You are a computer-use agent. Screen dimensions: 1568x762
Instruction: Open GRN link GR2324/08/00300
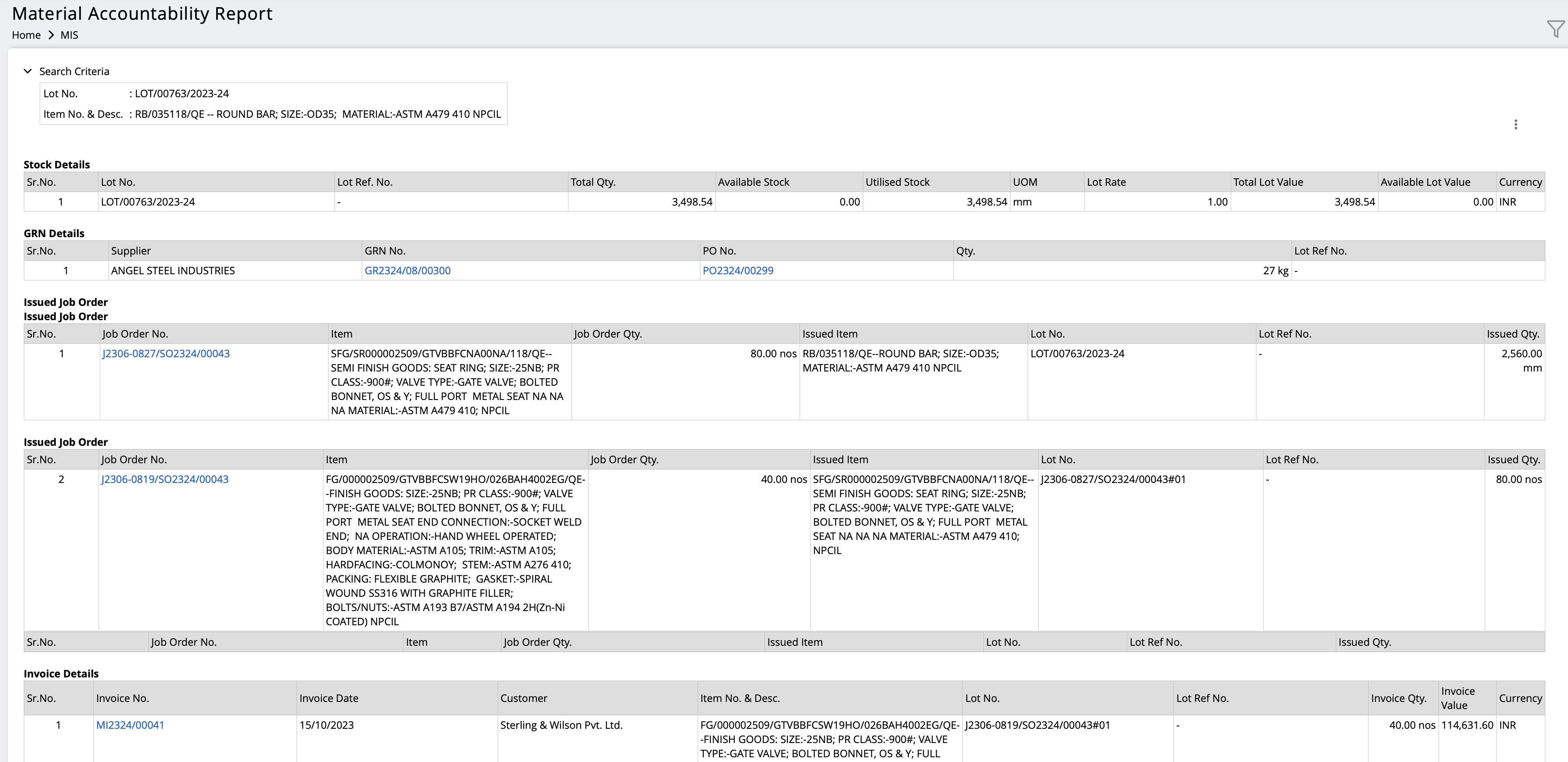point(407,270)
